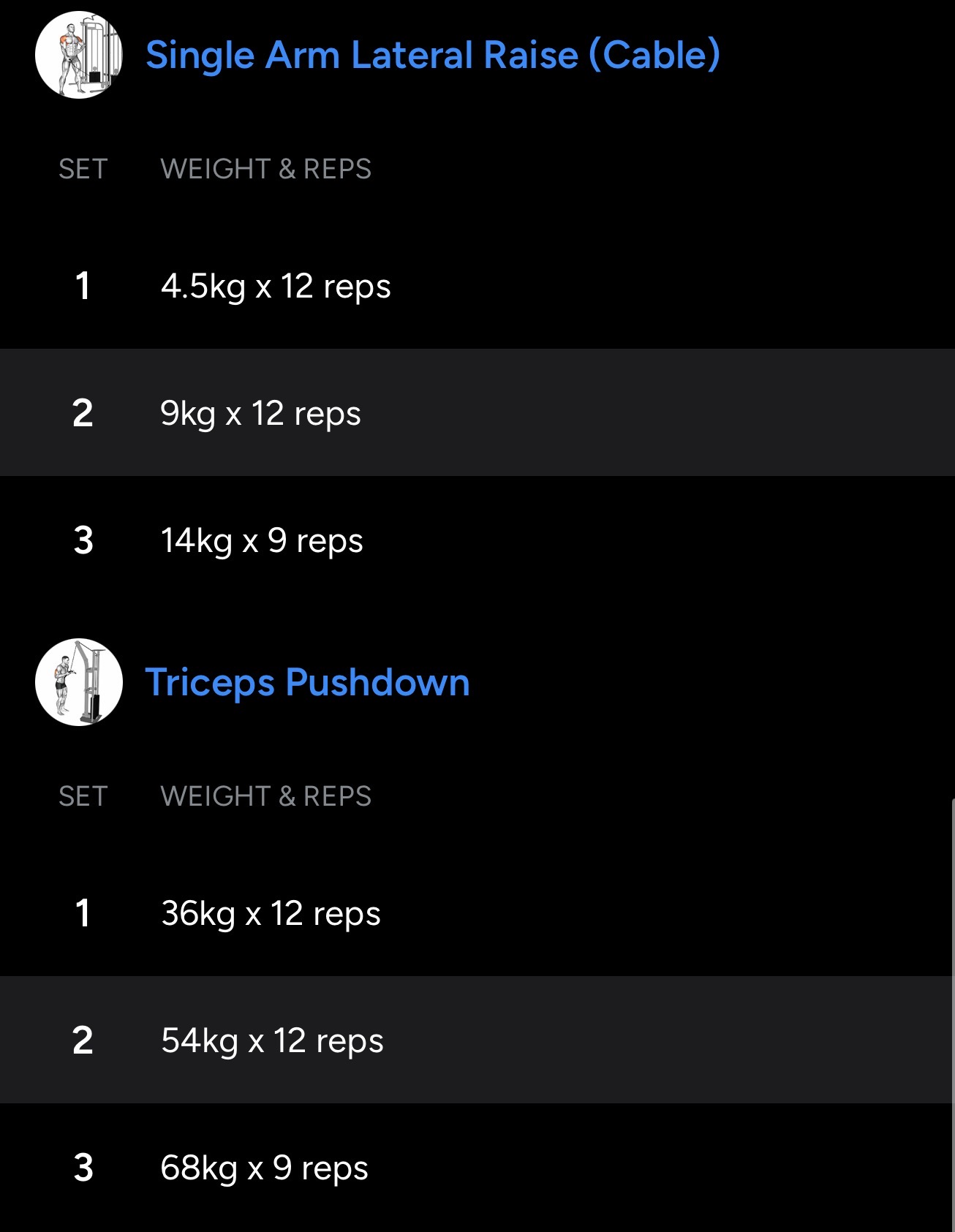Click the SET header under Triceps Pushdown
Screen dimensions: 955x1232
(x=83, y=796)
